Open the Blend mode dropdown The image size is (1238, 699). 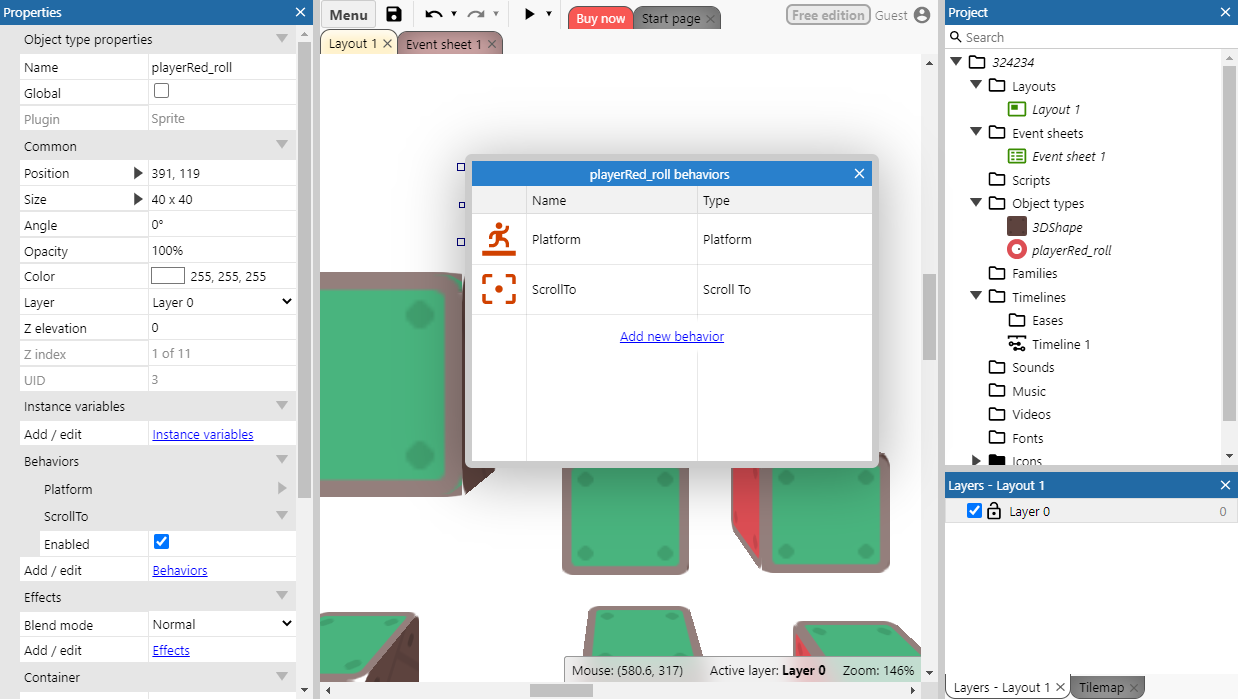[222, 623]
